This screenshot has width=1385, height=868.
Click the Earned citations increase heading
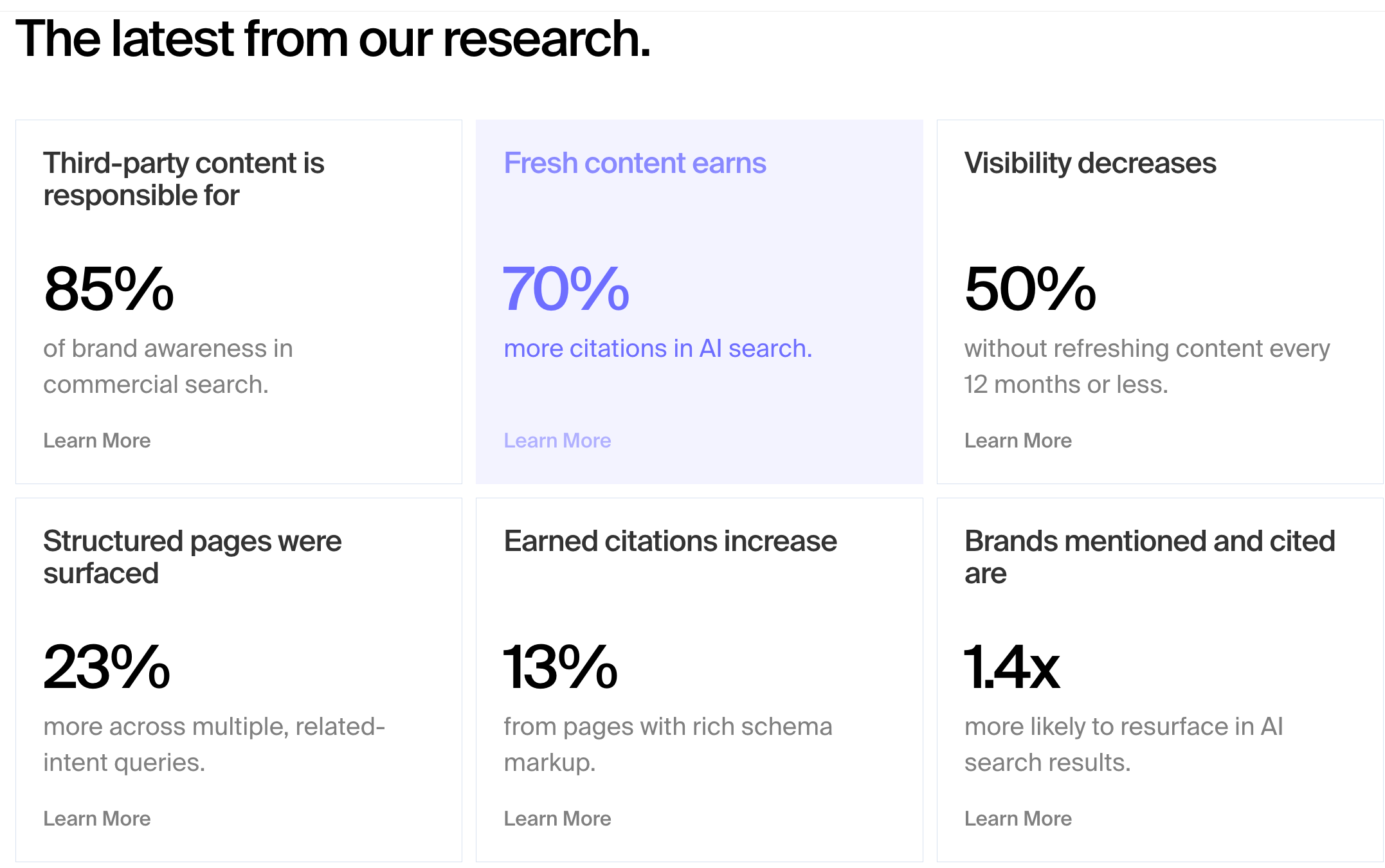point(670,541)
